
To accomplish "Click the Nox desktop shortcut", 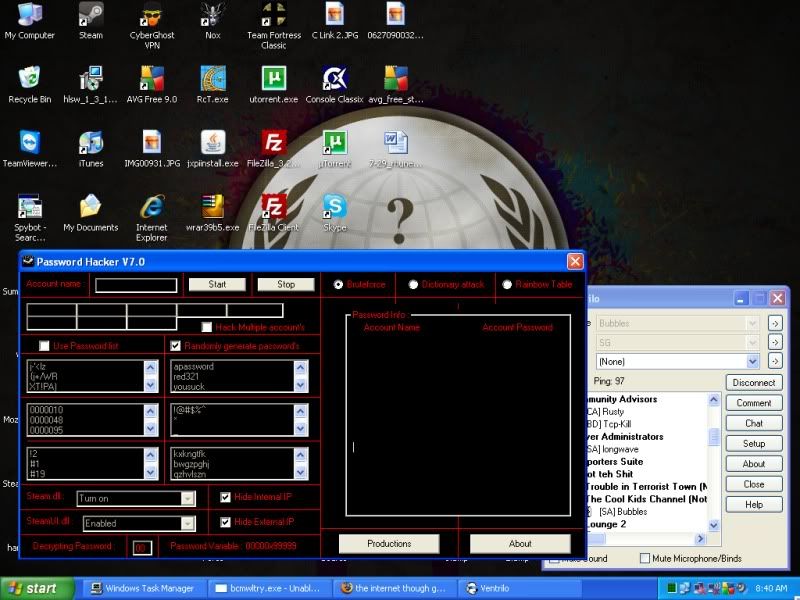I will pos(213,21).
